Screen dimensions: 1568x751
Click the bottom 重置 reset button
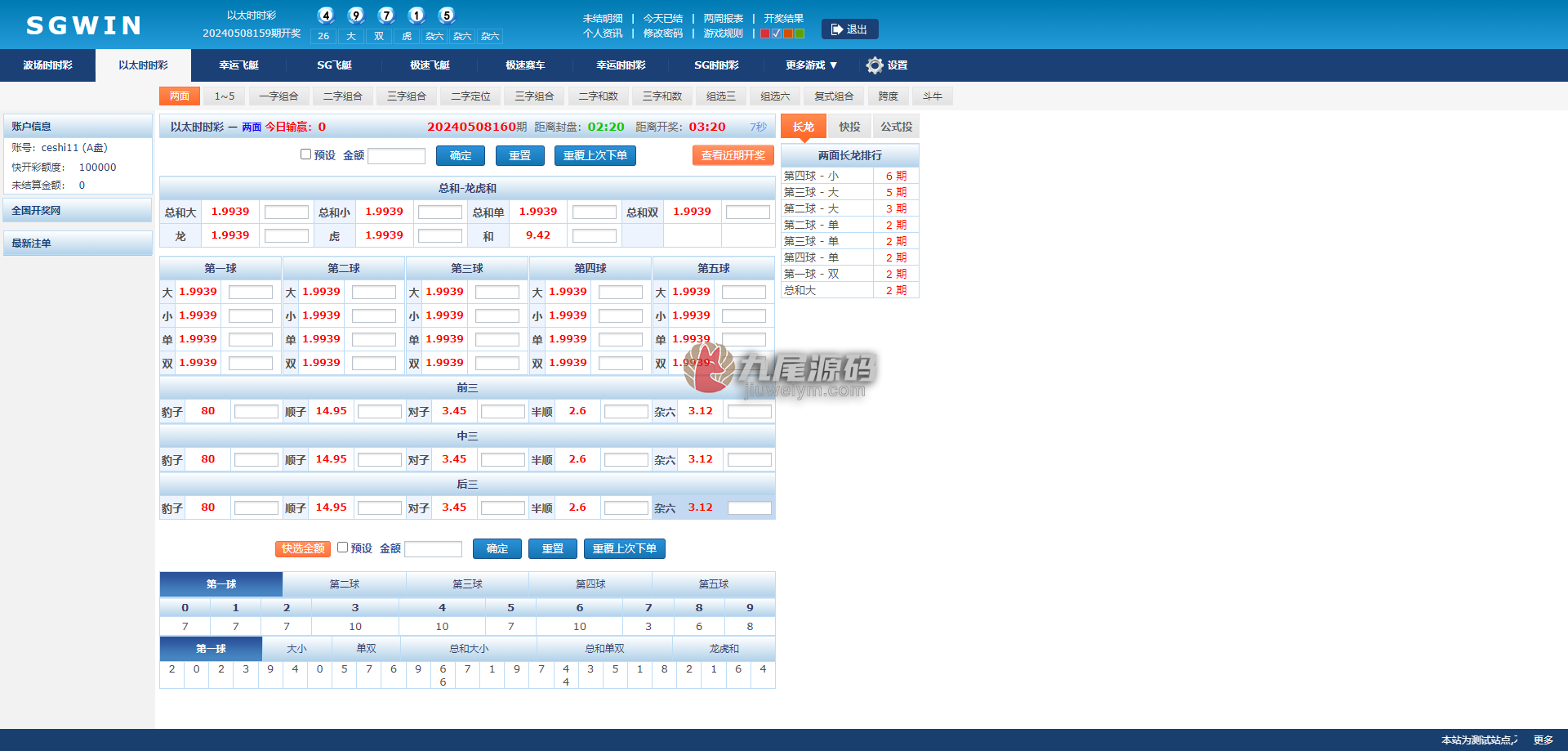click(x=553, y=548)
